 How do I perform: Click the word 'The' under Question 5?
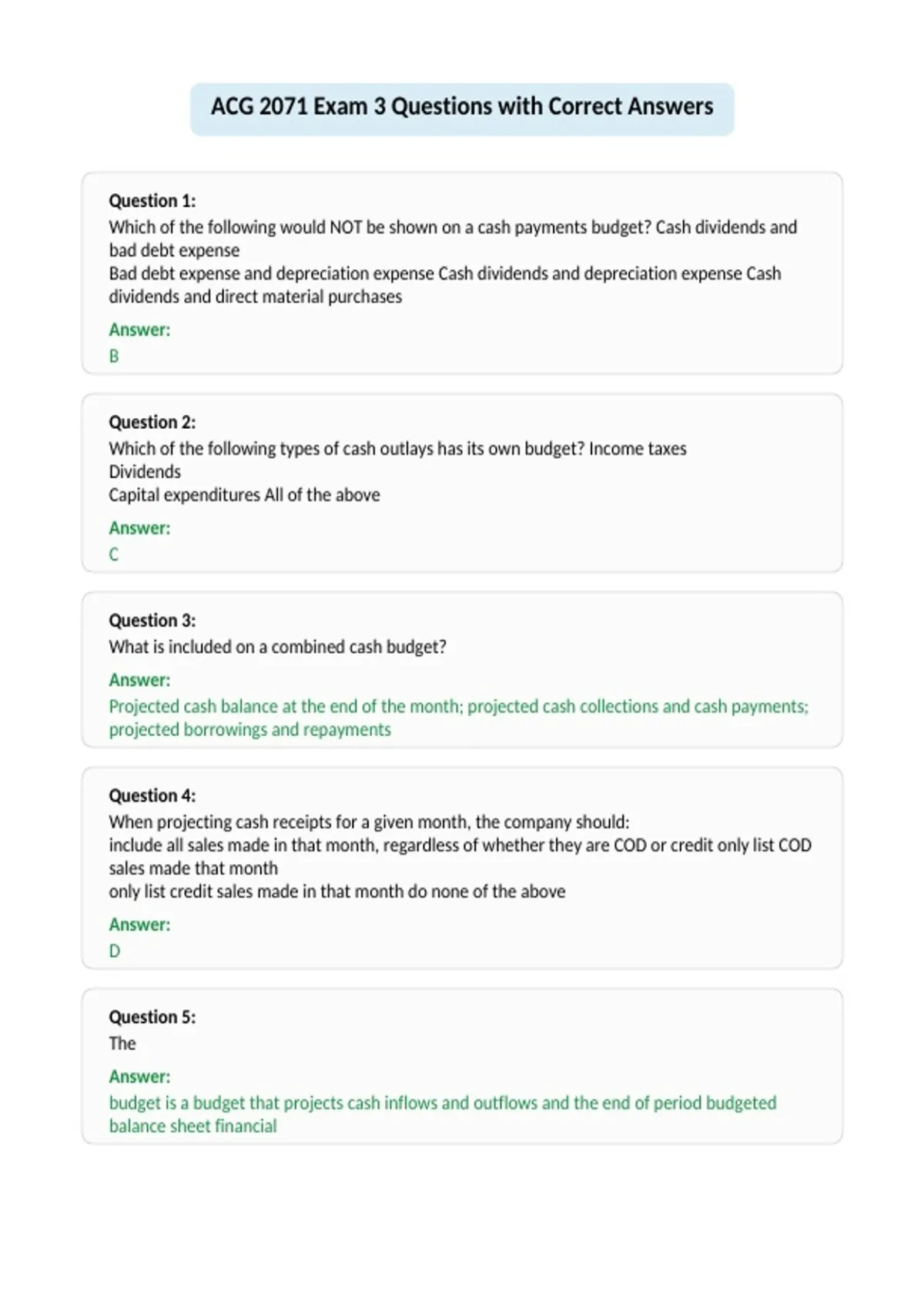[122, 1043]
